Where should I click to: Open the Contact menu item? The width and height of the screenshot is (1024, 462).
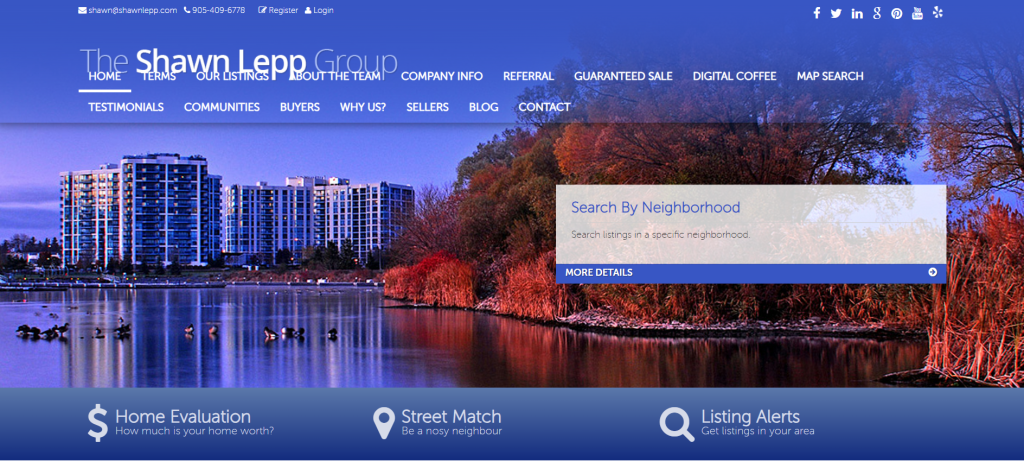[x=545, y=107]
